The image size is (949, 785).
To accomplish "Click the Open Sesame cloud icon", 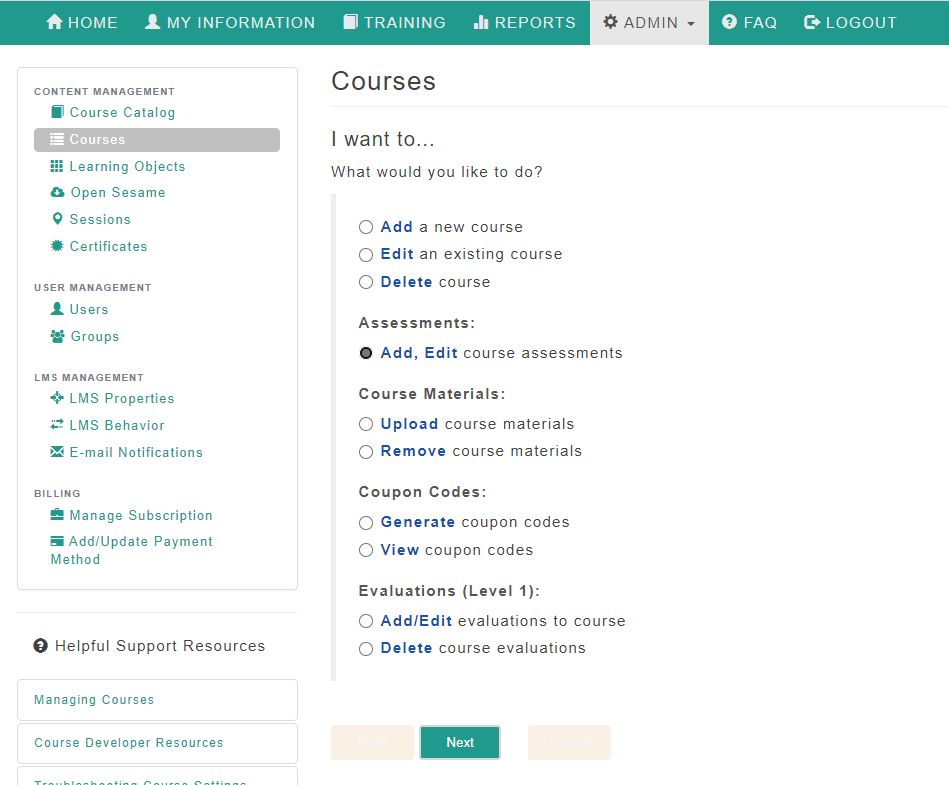I will [x=57, y=192].
